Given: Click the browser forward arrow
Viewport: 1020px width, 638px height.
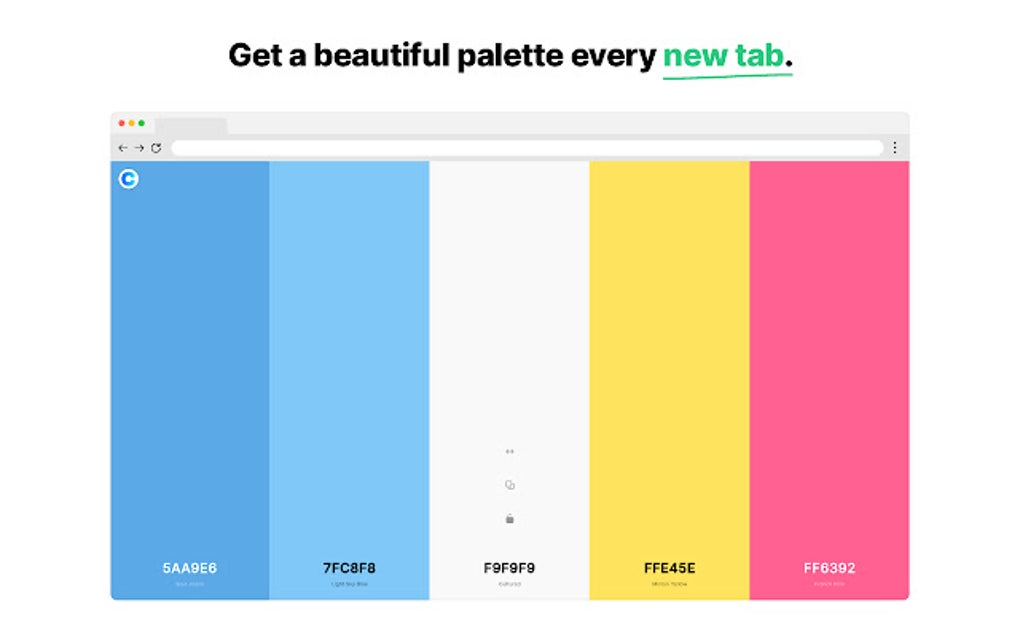Looking at the screenshot, I should 137,147.
